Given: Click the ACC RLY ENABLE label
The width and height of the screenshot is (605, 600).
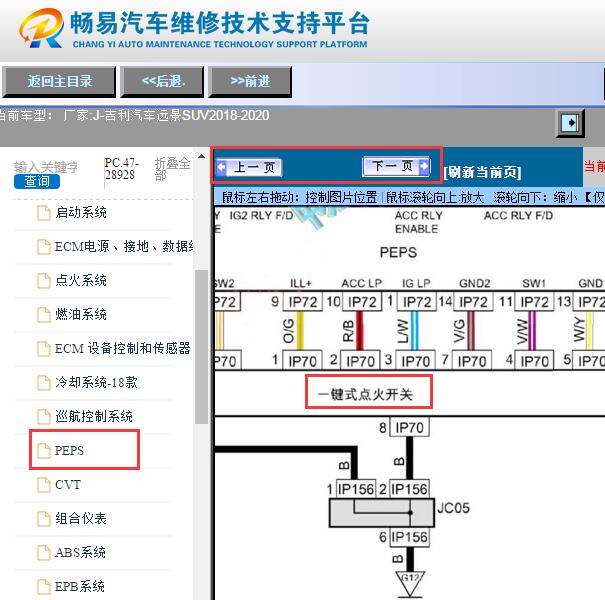Looking at the screenshot, I should pos(418,222).
